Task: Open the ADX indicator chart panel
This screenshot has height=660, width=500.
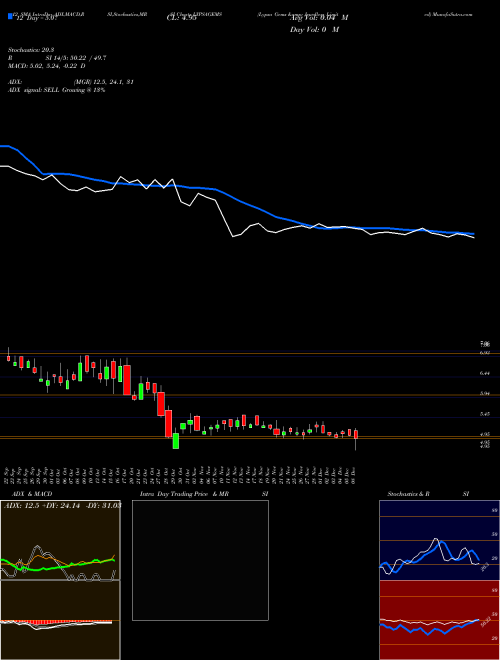Action: click(x=60, y=540)
